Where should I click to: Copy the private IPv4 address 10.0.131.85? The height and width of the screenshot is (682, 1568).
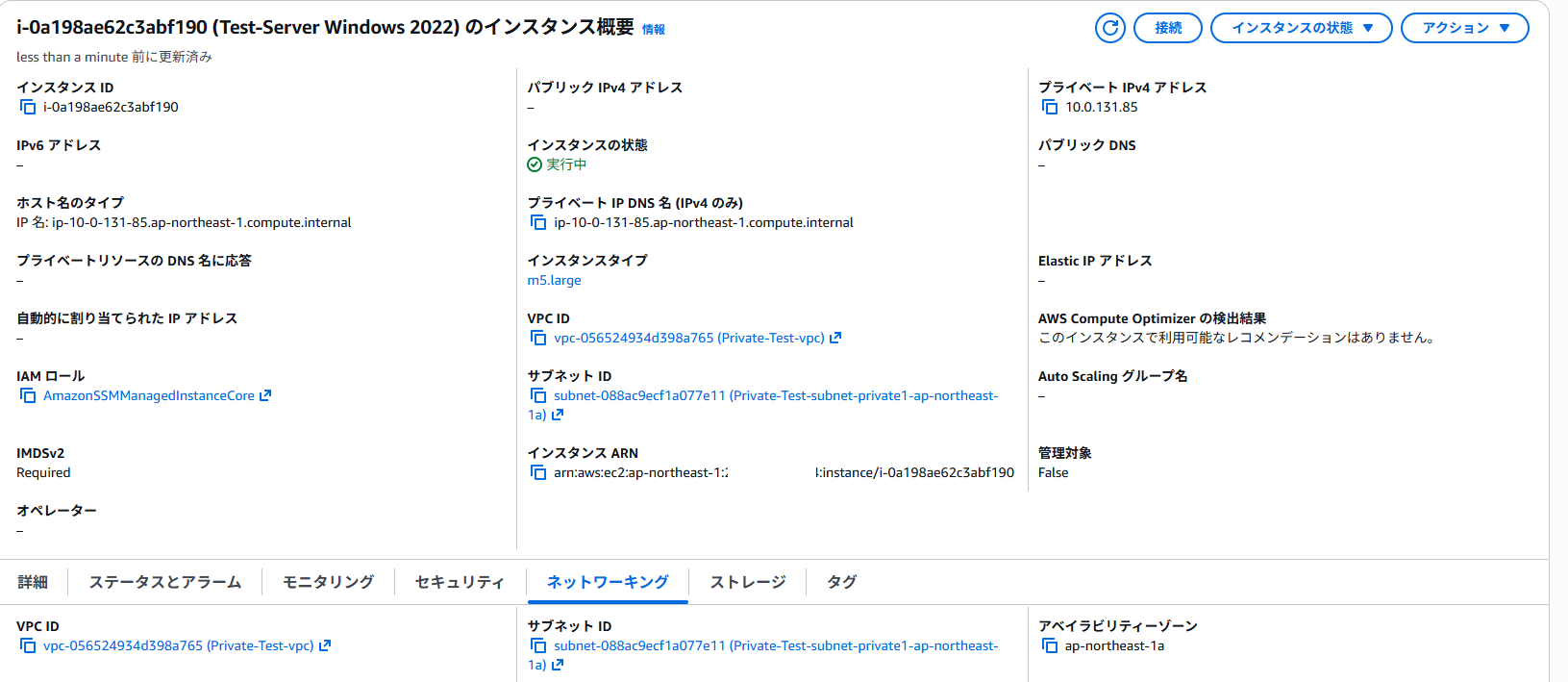(1050, 107)
